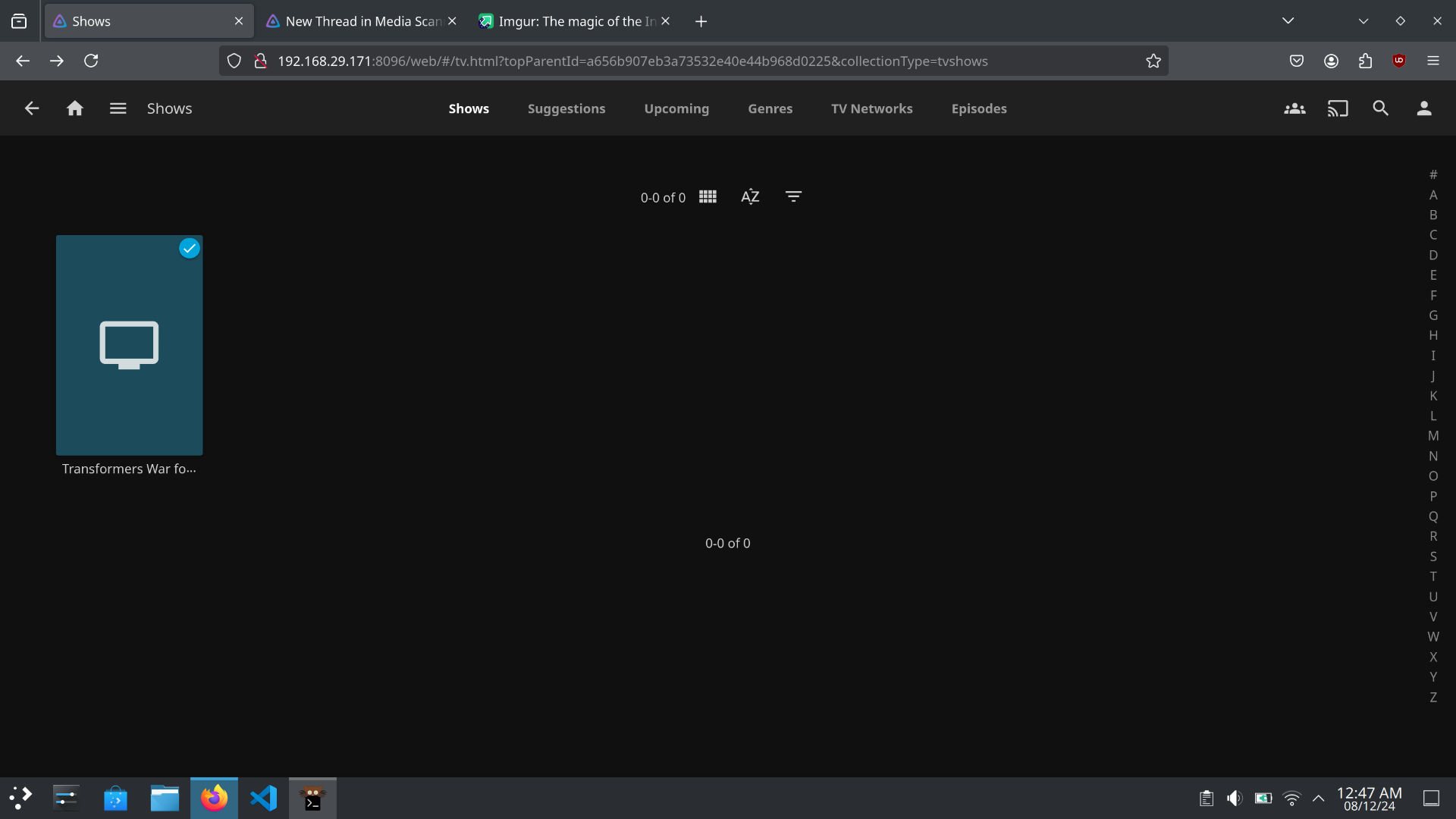This screenshot has height=819, width=1456.
Task: Switch to TV Networks tab
Action: click(871, 108)
